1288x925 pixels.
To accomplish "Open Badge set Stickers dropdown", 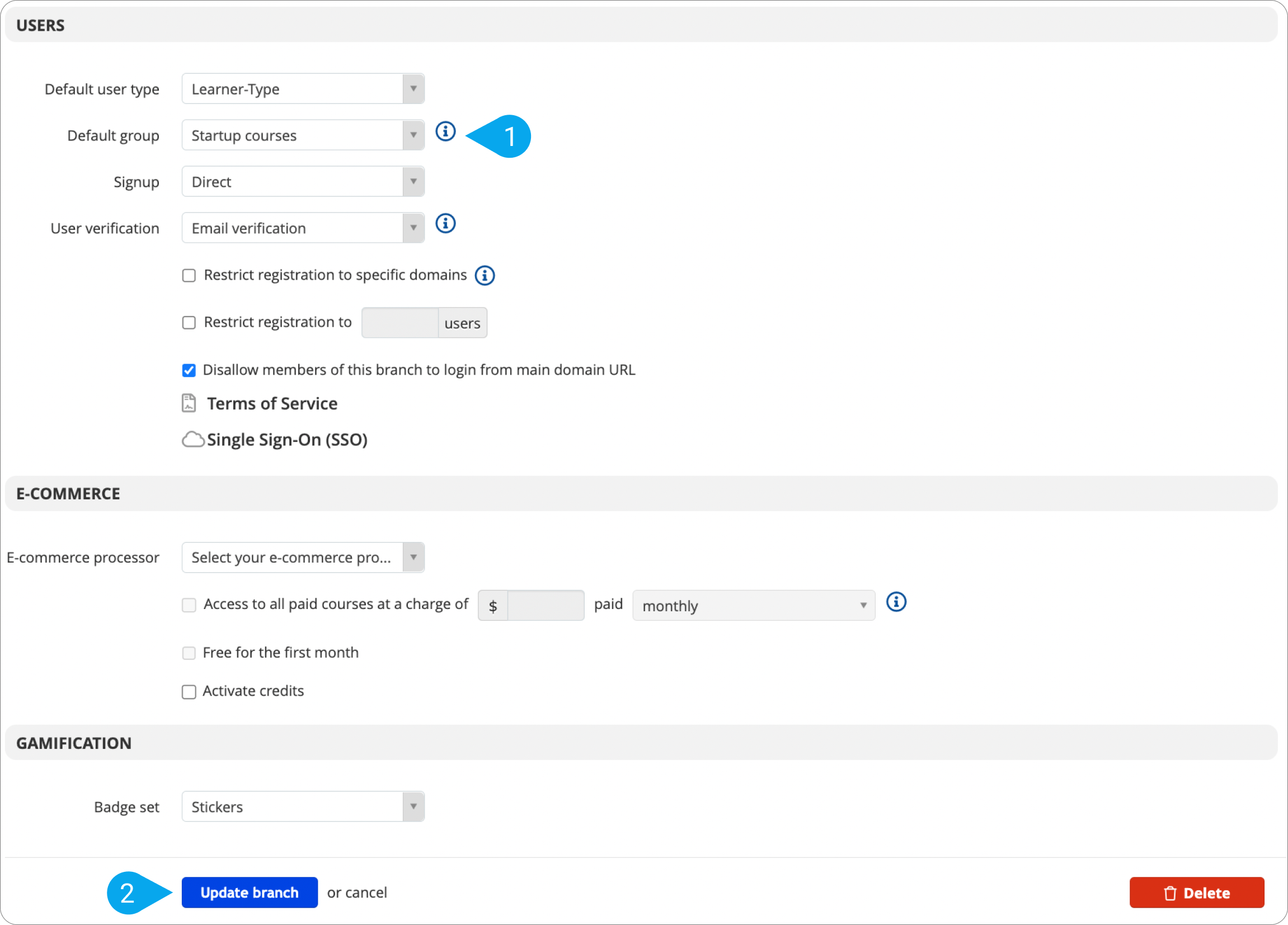I will coord(303,807).
